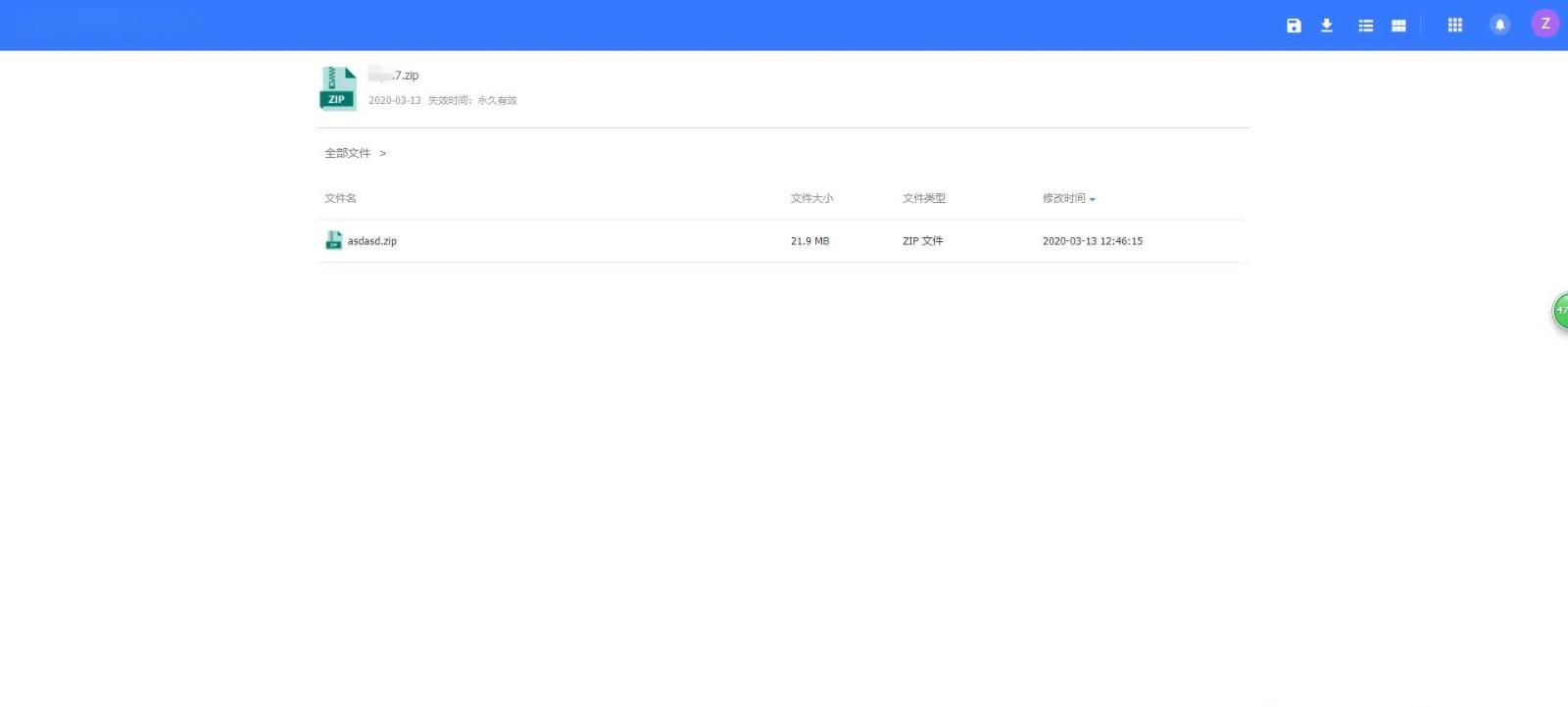The image size is (1568, 707).
Task: Click the small icon beside asdasd.zip
Action: [x=333, y=240]
